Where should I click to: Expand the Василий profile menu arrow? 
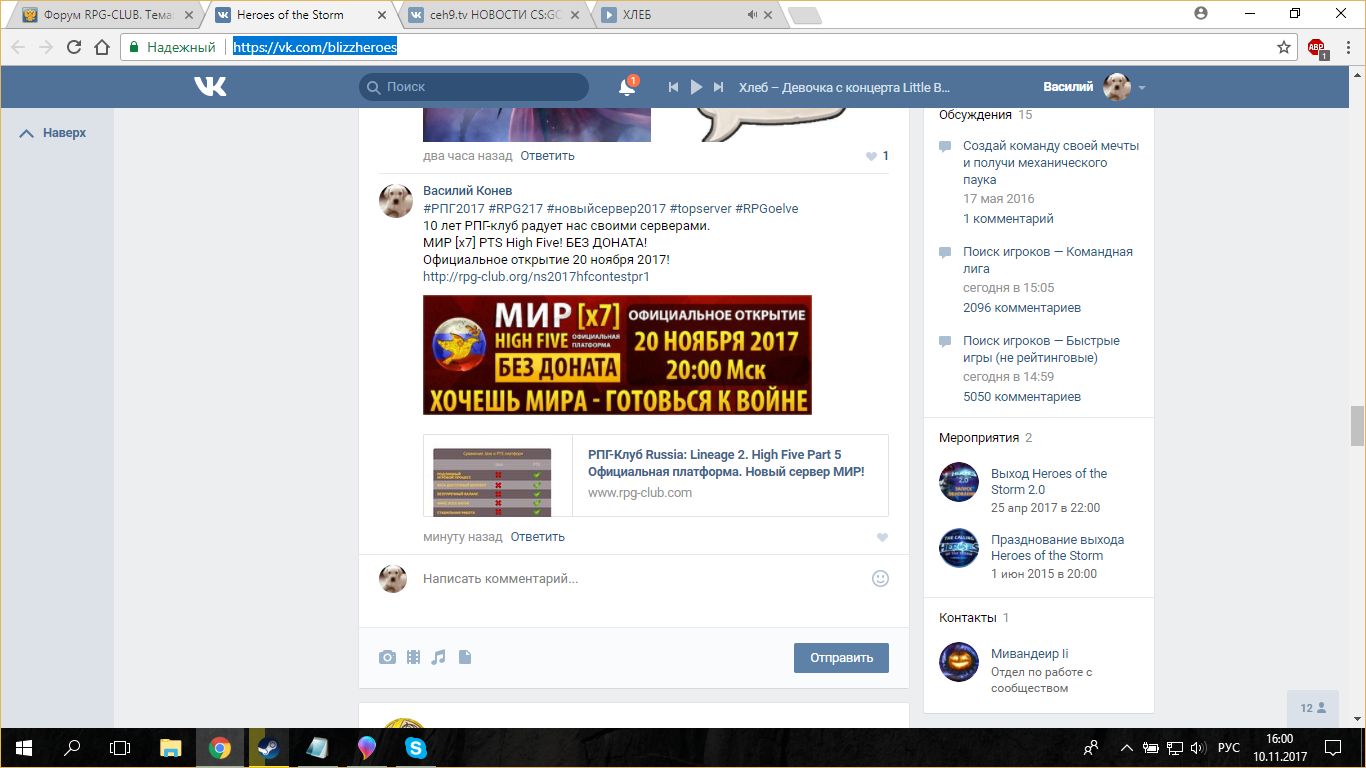(x=1142, y=88)
